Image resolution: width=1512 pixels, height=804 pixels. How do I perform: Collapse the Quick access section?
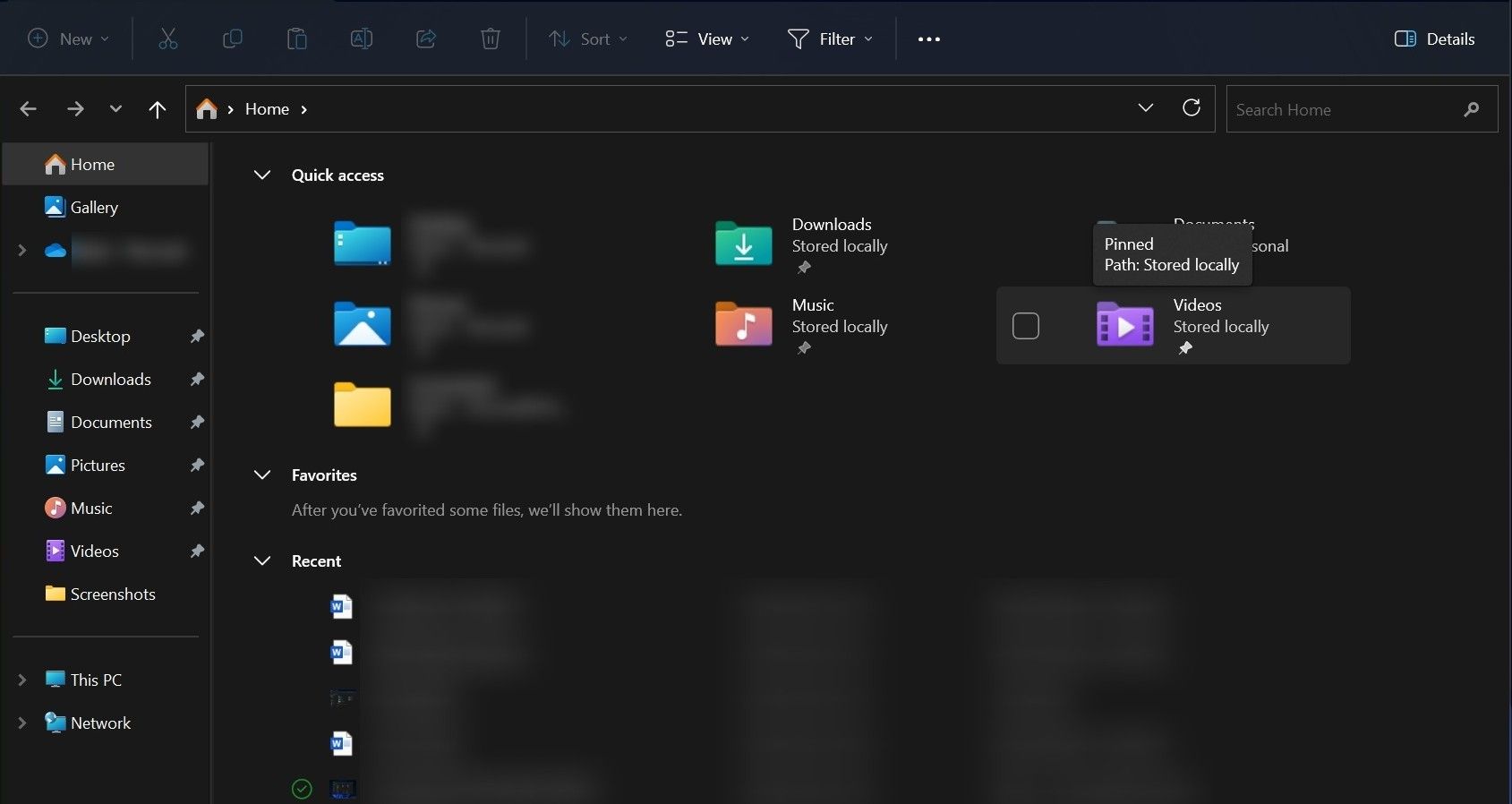pos(262,175)
